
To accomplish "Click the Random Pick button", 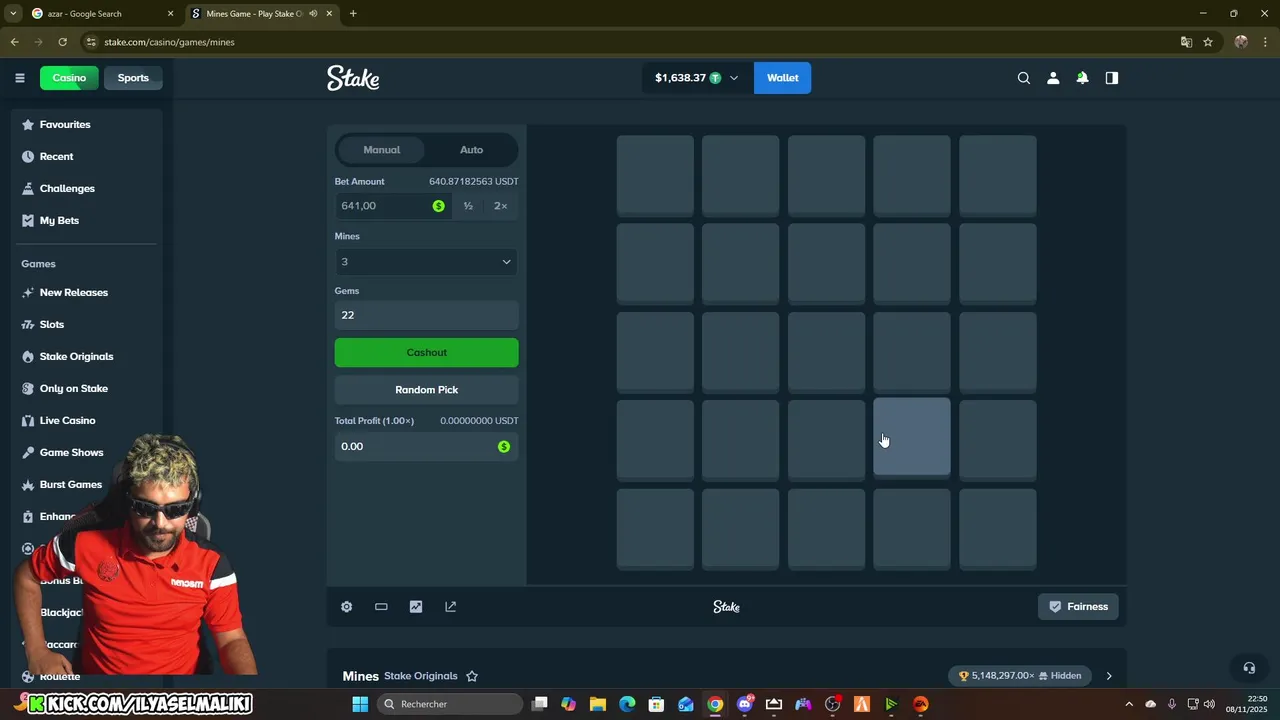I will [x=426, y=390].
